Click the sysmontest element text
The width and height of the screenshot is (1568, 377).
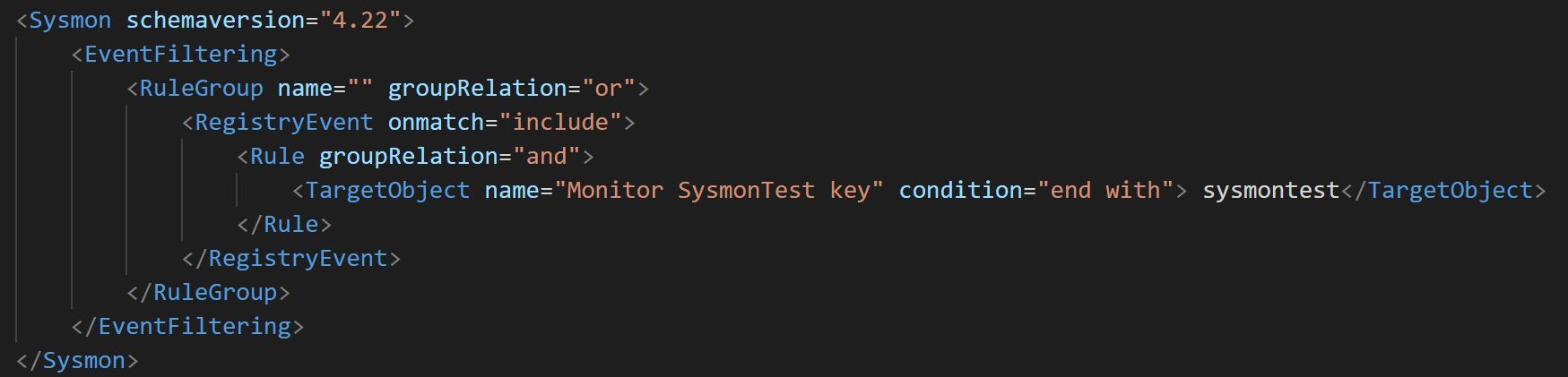[1270, 190]
